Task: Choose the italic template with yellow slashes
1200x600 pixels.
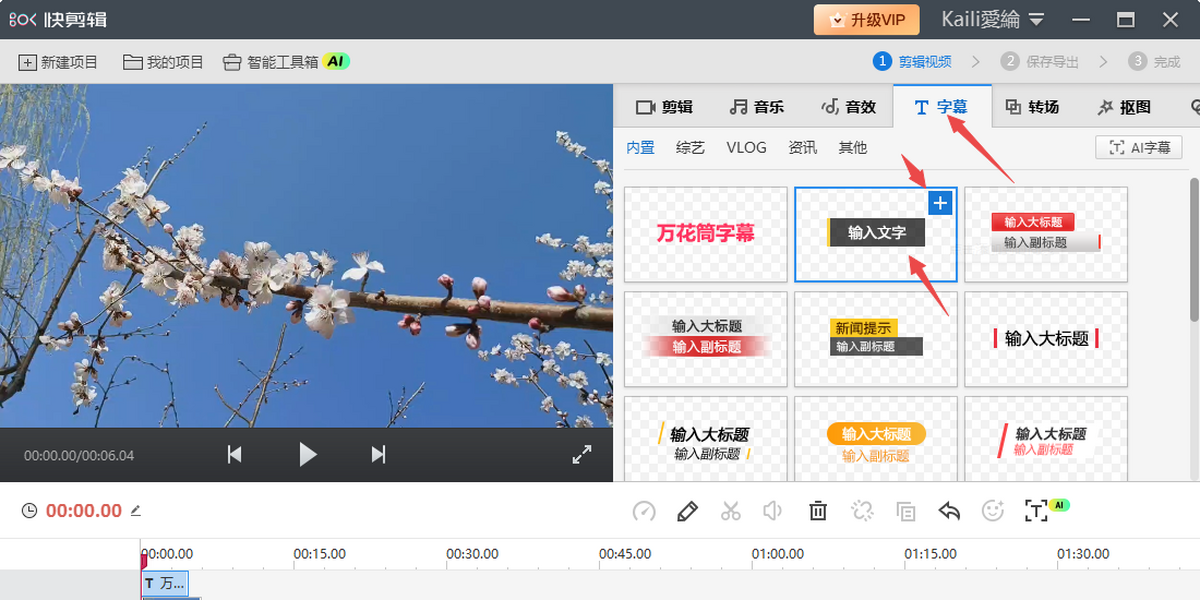Action: coord(706,440)
